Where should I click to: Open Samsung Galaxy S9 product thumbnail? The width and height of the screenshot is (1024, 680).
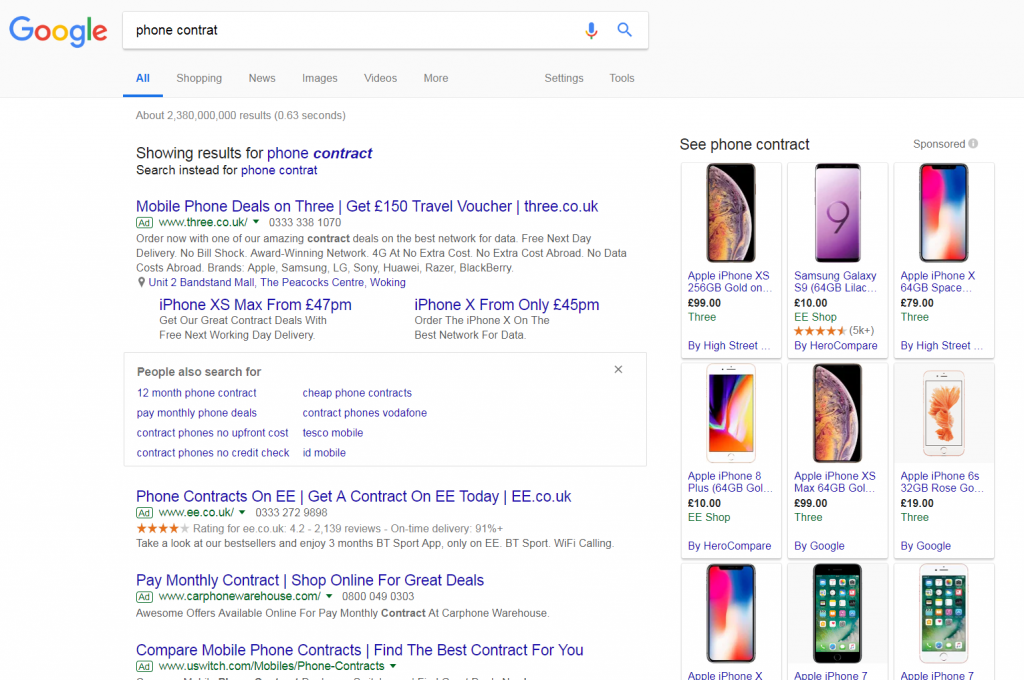point(837,213)
